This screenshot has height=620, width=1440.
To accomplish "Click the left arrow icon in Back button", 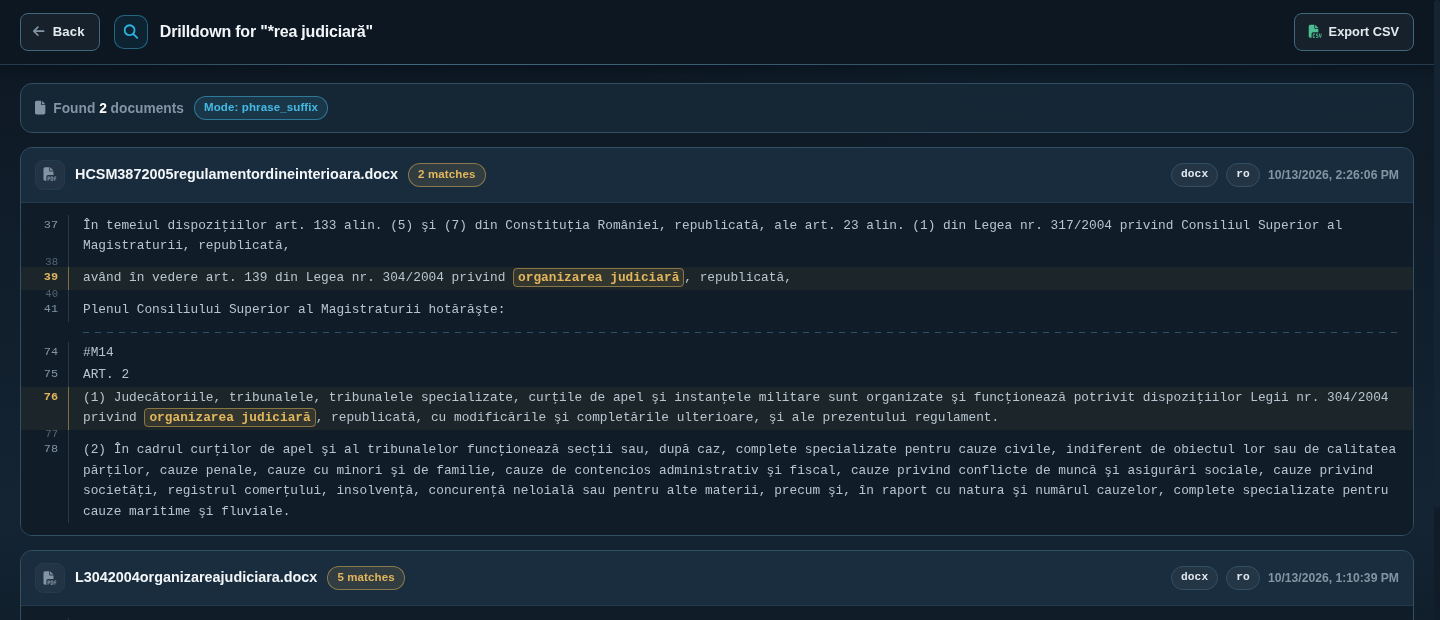I will [x=39, y=32].
